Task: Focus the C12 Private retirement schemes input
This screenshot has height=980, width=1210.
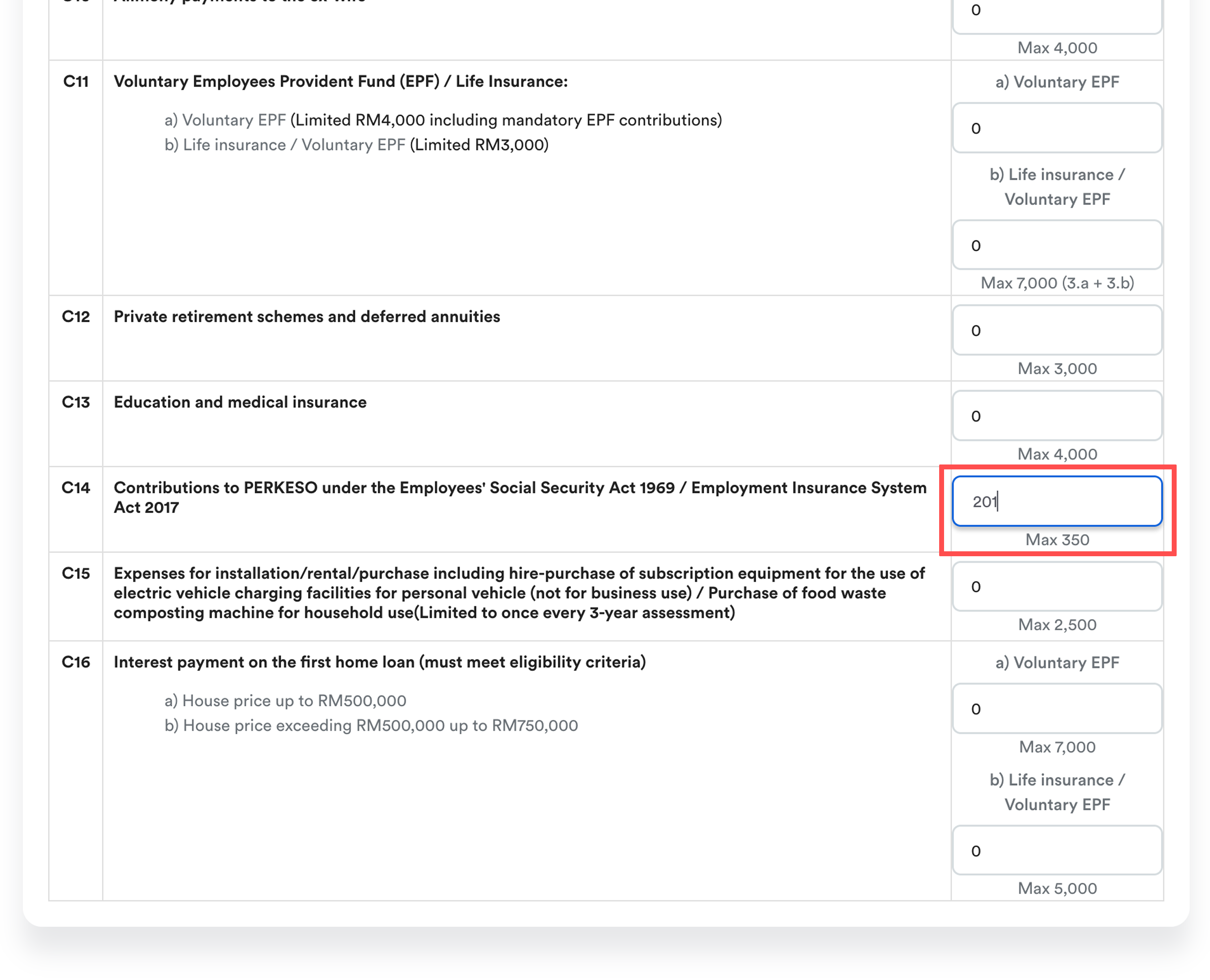Action: pyautogui.click(x=1056, y=330)
